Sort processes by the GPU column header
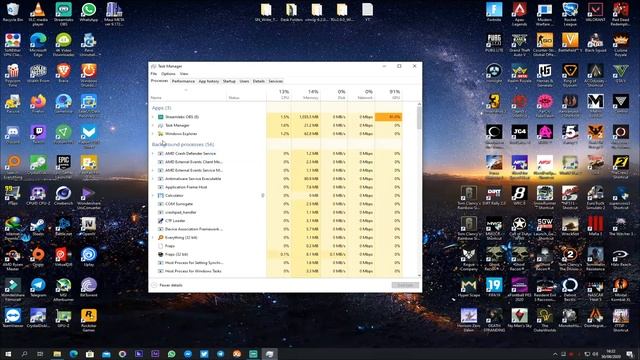Screen dimensions: 640x360 click(389, 94)
